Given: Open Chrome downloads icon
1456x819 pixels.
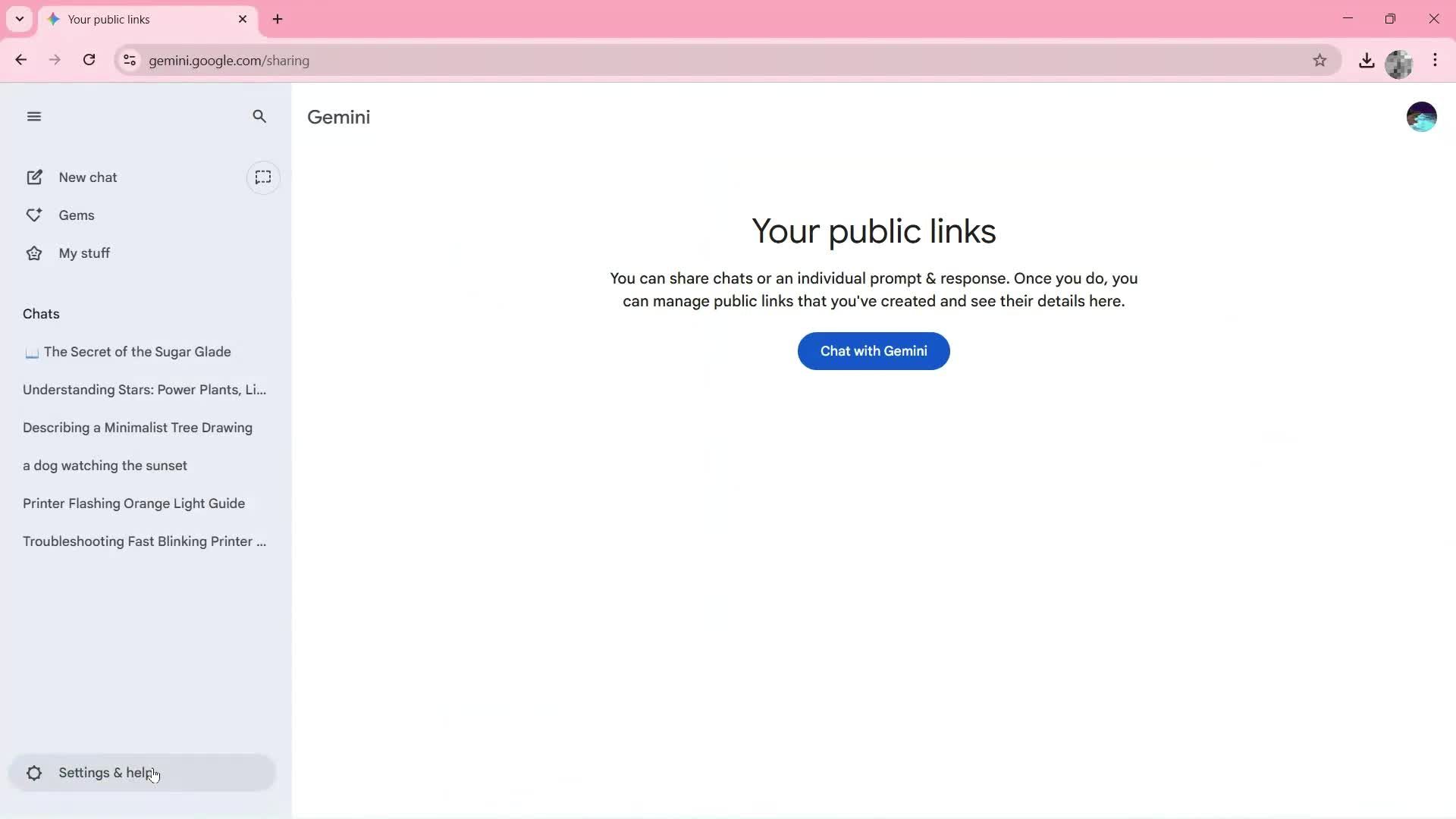Looking at the screenshot, I should [1367, 61].
